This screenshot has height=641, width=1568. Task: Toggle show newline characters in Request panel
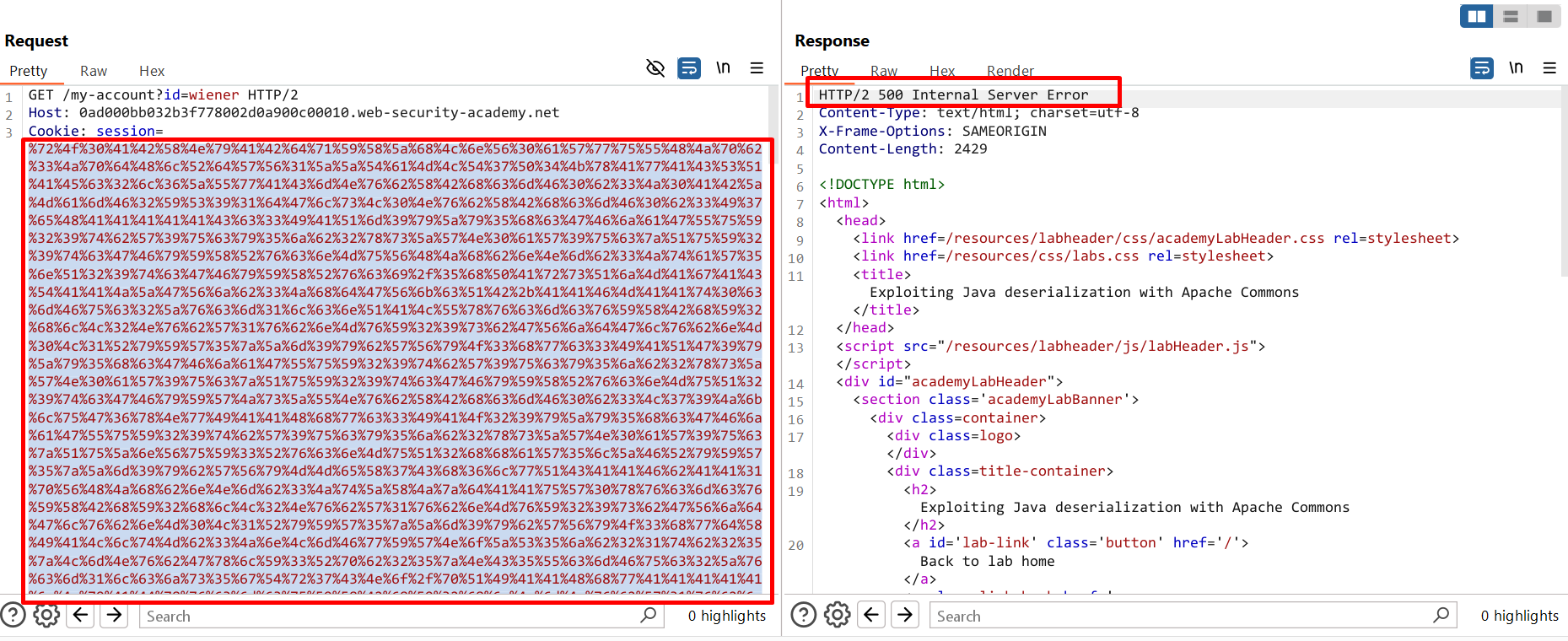point(723,68)
